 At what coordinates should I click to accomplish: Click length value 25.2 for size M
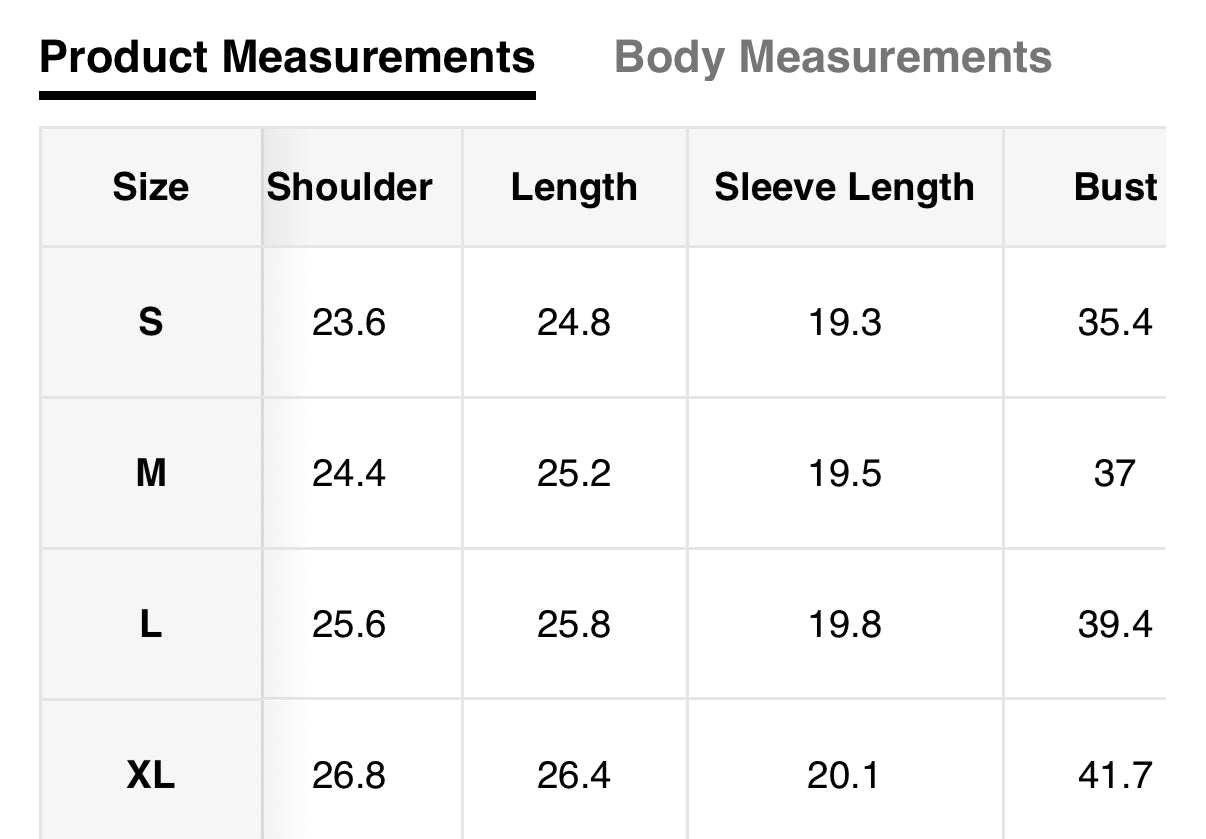point(574,473)
